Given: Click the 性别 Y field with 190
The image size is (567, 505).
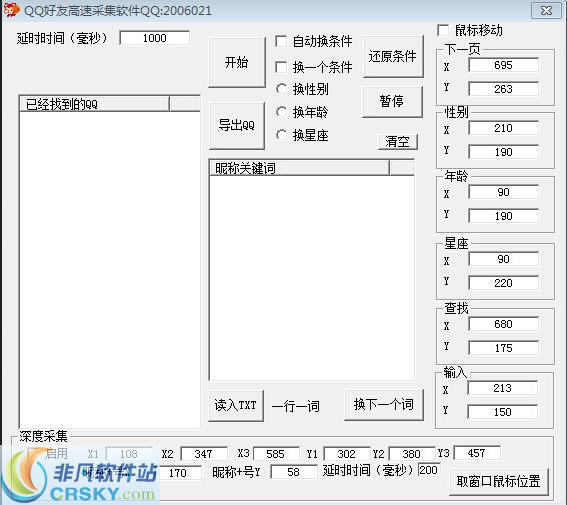Looking at the screenshot, I should pyautogui.click(x=503, y=152).
